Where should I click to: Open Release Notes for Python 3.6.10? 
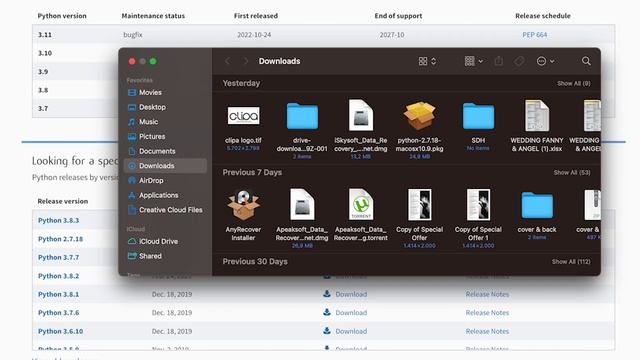pos(487,331)
